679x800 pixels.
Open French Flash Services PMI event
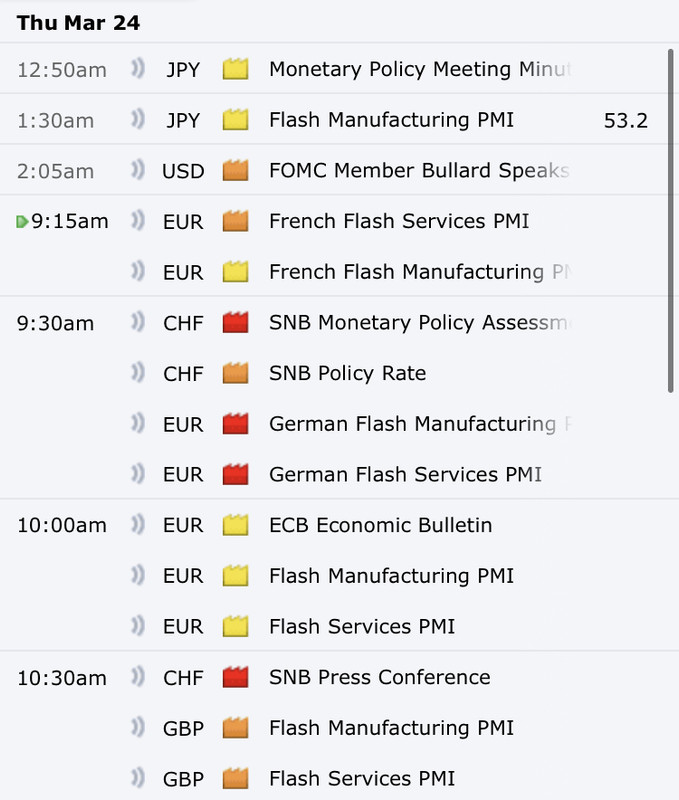[x=399, y=221]
